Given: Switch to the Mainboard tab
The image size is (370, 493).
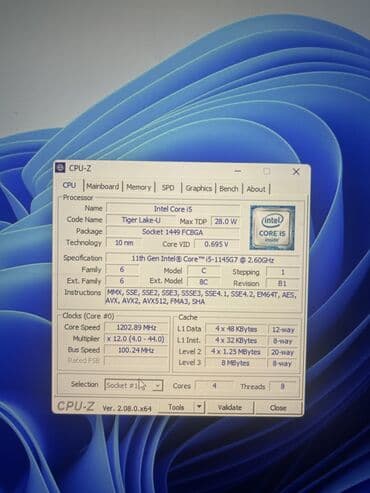Looking at the screenshot, I should coord(102,186).
